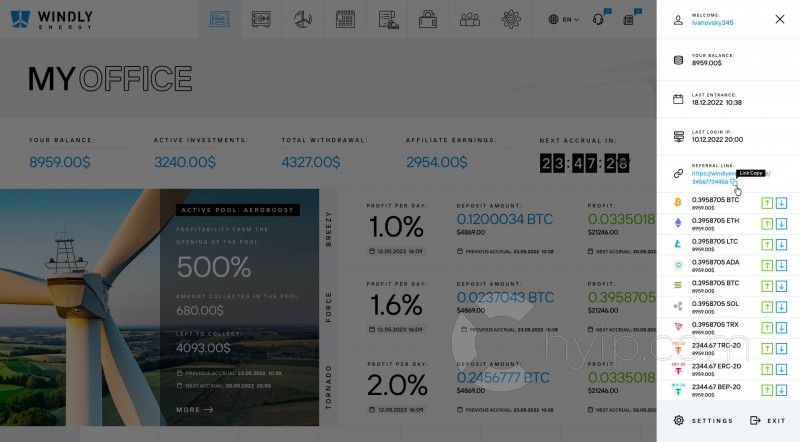Click the Windly Energy logo

(x=51, y=19)
